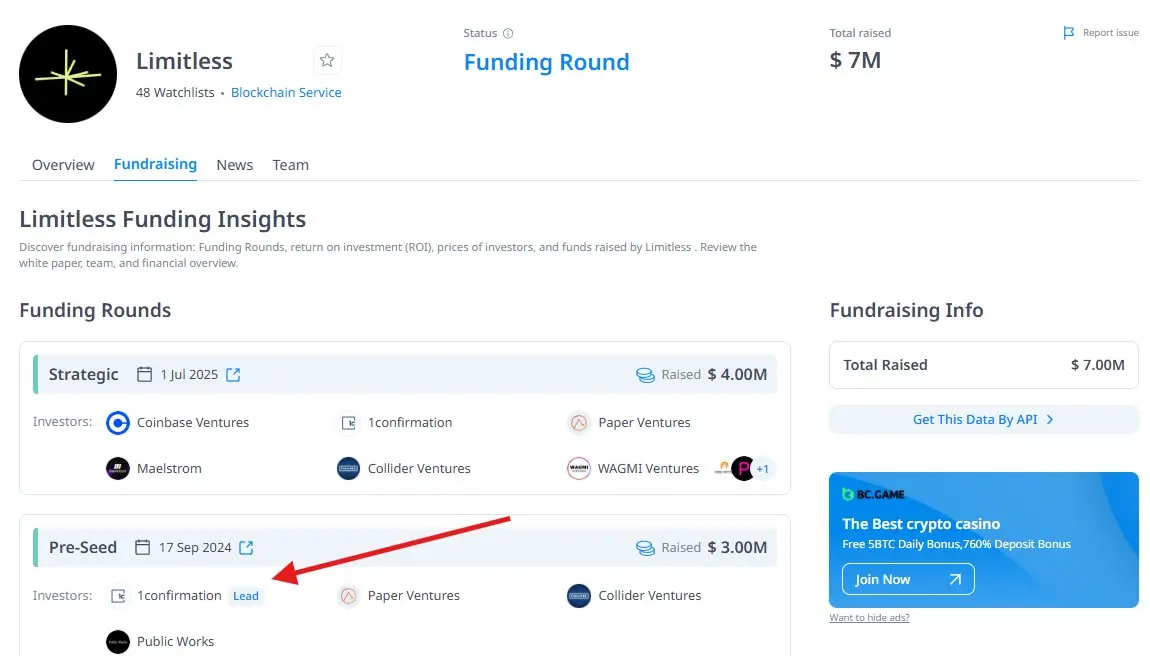Click the 48 Watchlists text
The height and width of the screenshot is (656, 1150).
pyautogui.click(x=175, y=92)
